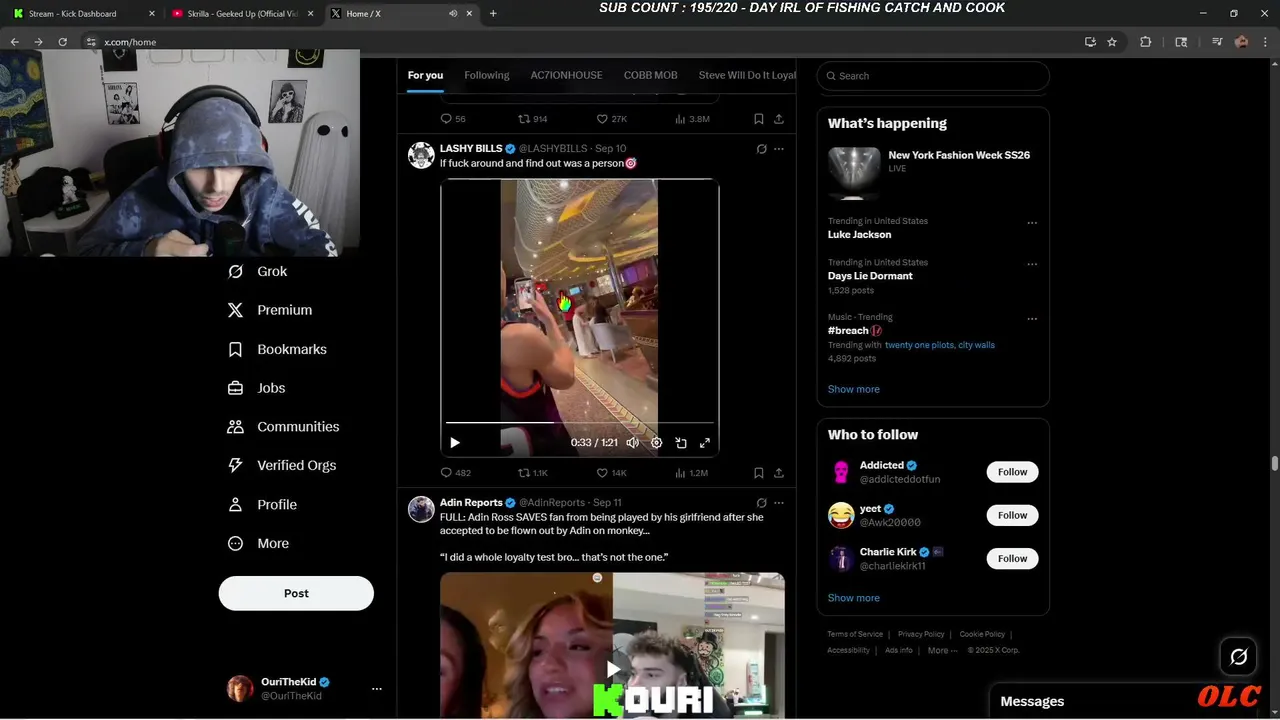Reply to the LASHY BILLS post (482)
1280x720 pixels.
455,473
